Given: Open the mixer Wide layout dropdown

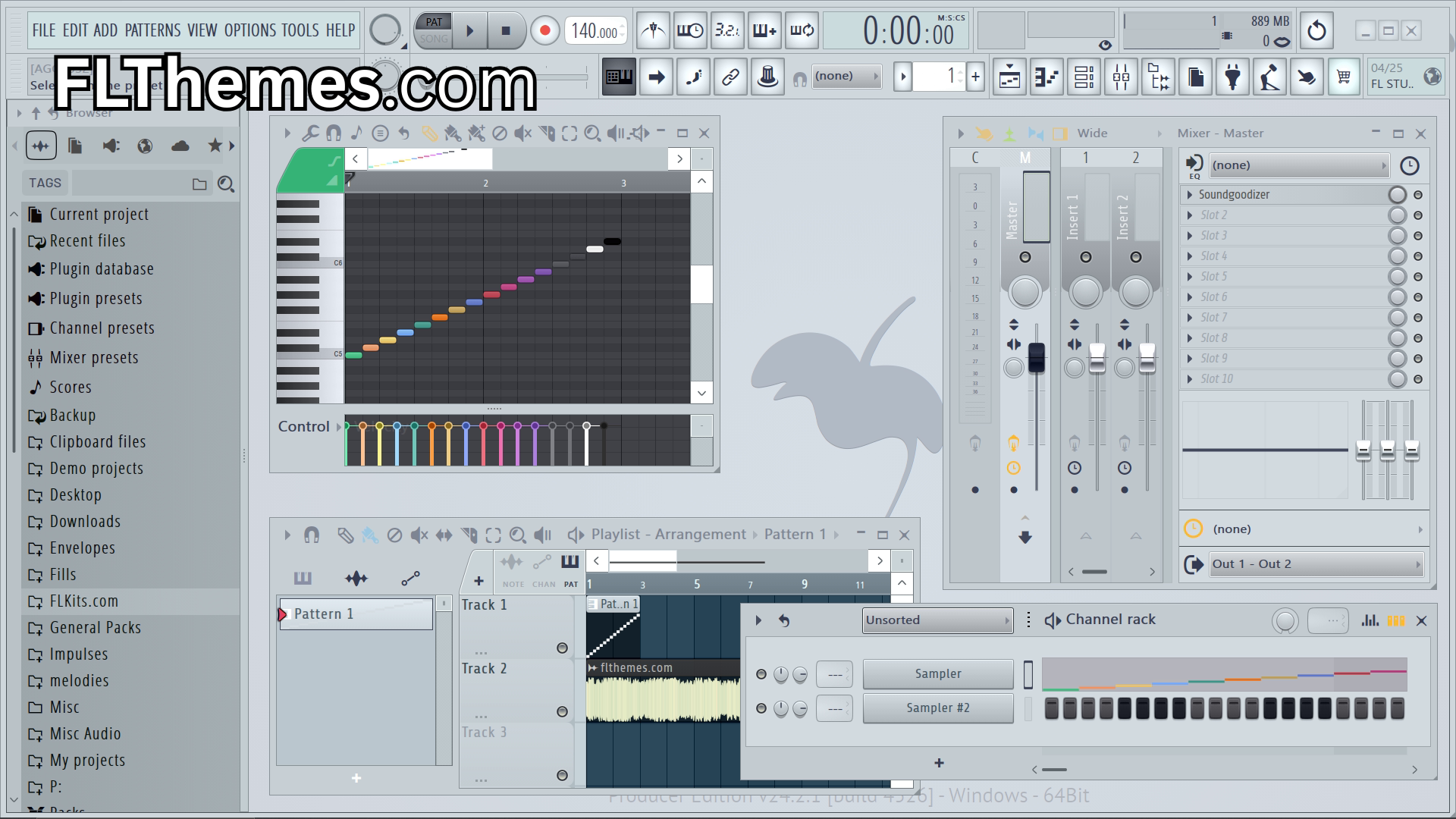Looking at the screenshot, I should (1119, 133).
